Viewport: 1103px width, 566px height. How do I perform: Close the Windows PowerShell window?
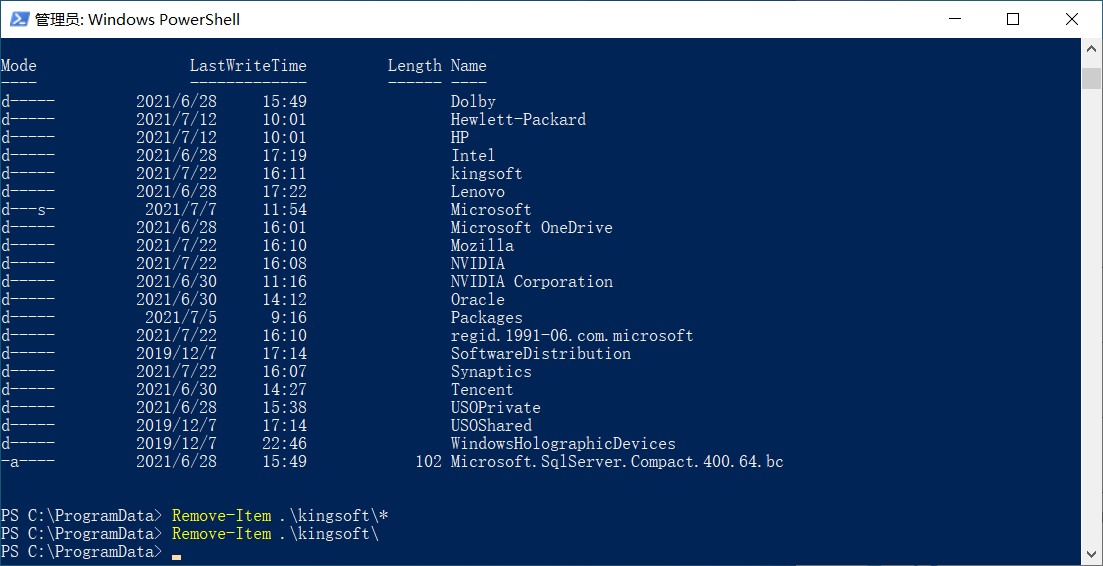[x=1072, y=19]
